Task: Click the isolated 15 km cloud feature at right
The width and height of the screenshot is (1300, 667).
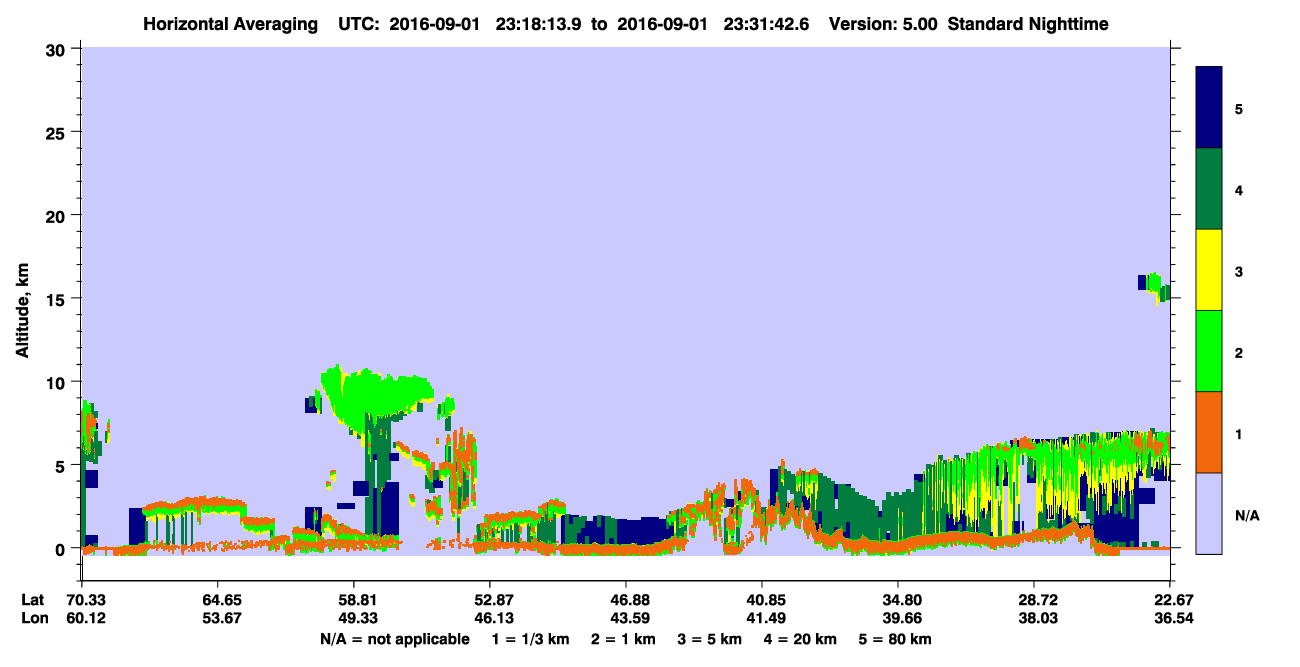Action: 1154,287
